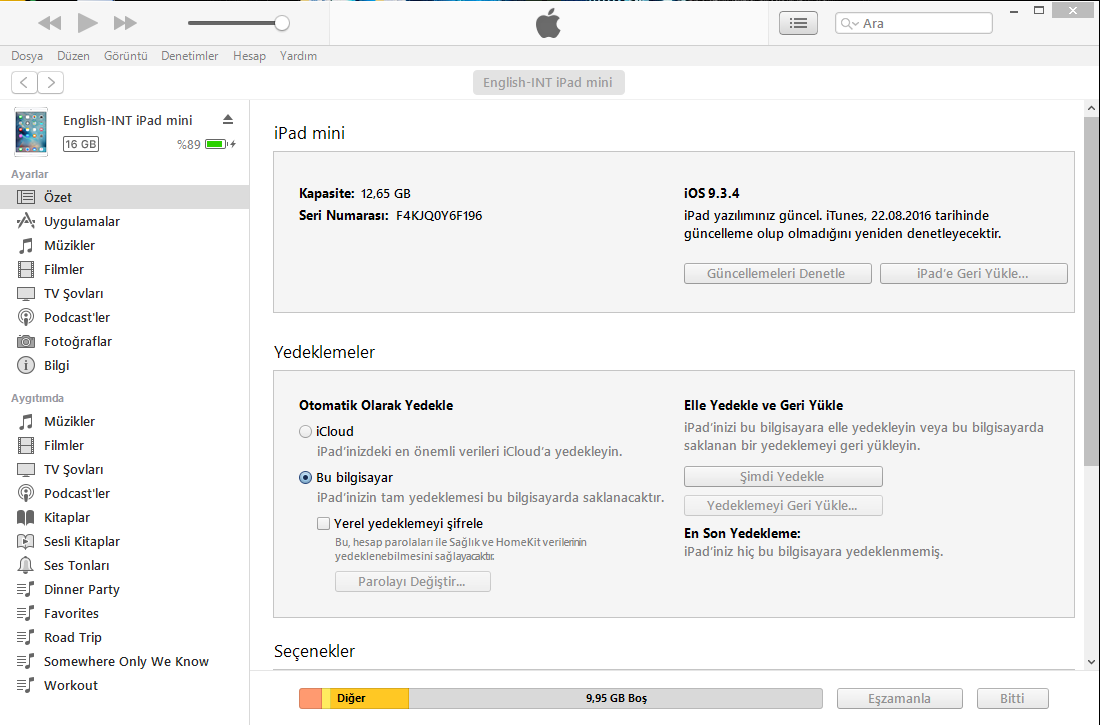Open the search field dropdown magnifier arrow
Viewport: 1100px width, 725px height.
tap(850, 24)
